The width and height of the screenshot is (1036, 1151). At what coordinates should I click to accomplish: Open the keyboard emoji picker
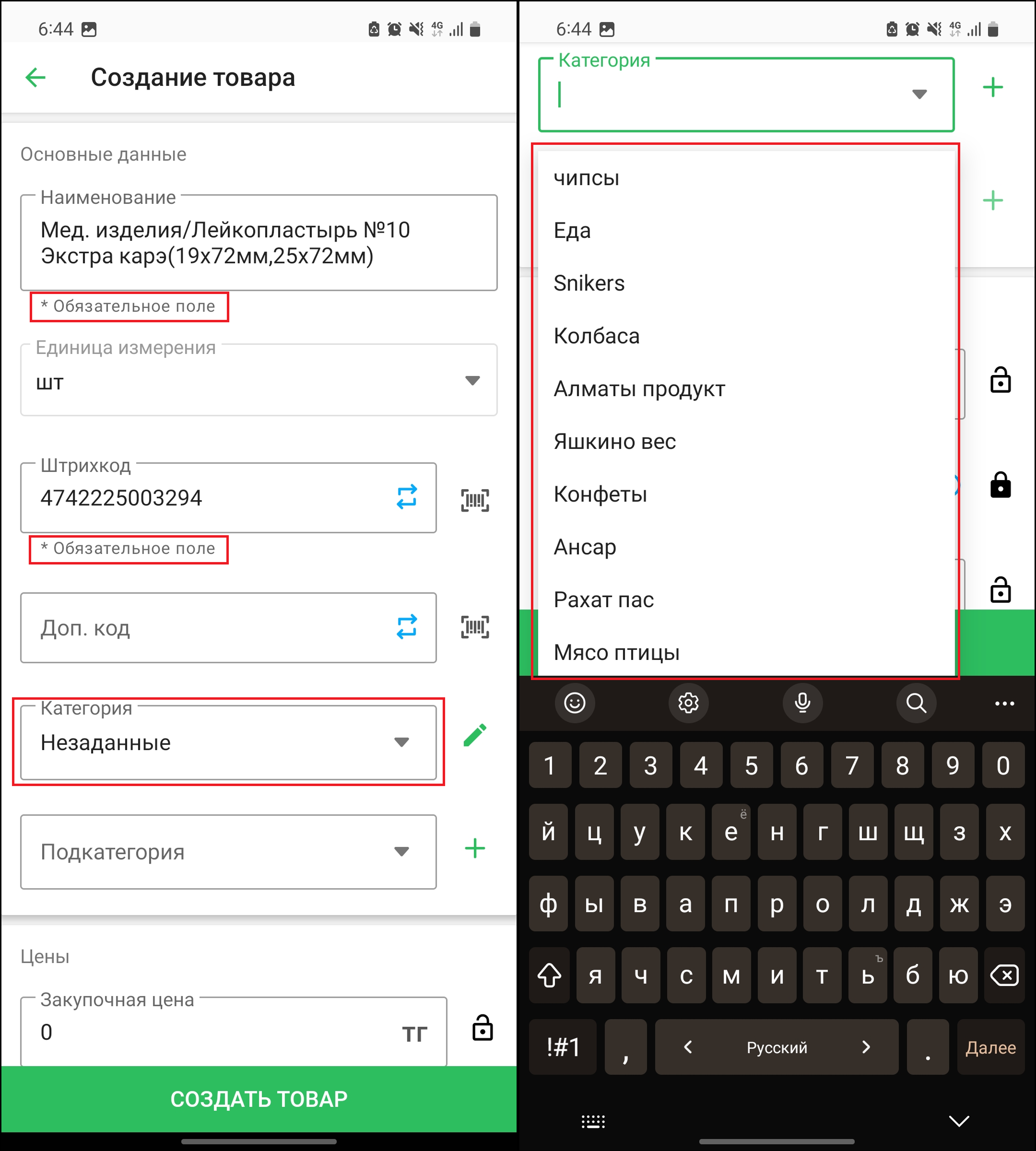click(x=574, y=703)
